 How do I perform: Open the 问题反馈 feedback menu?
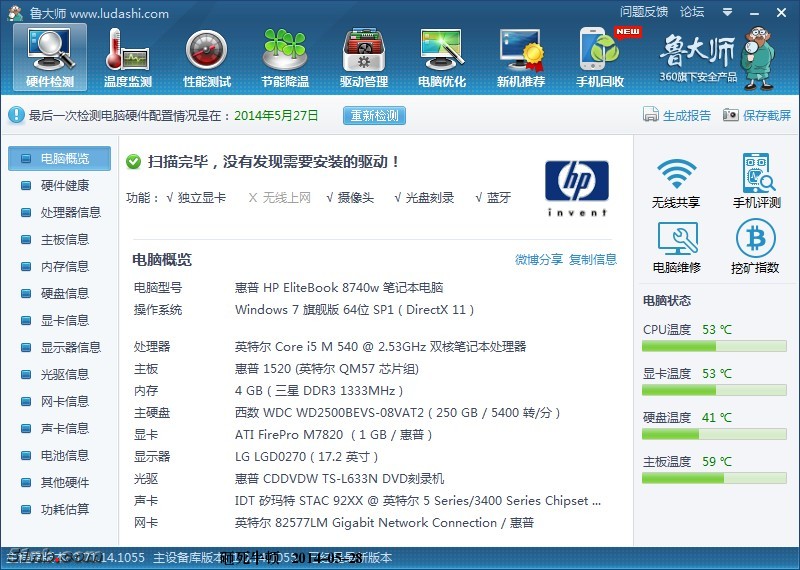(643, 12)
